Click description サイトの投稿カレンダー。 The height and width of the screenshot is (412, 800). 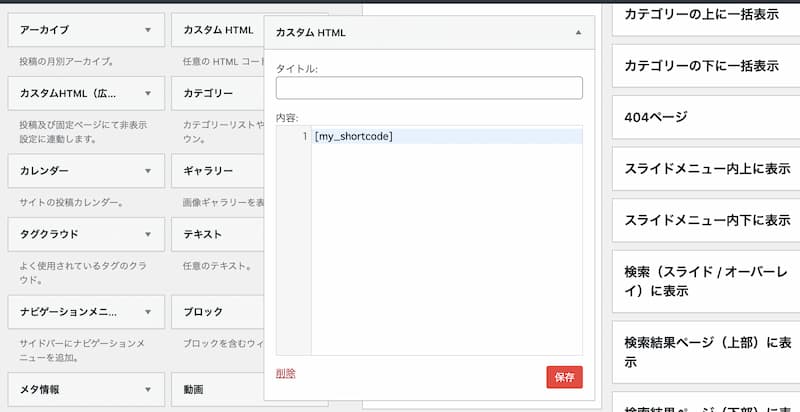click(x=71, y=202)
